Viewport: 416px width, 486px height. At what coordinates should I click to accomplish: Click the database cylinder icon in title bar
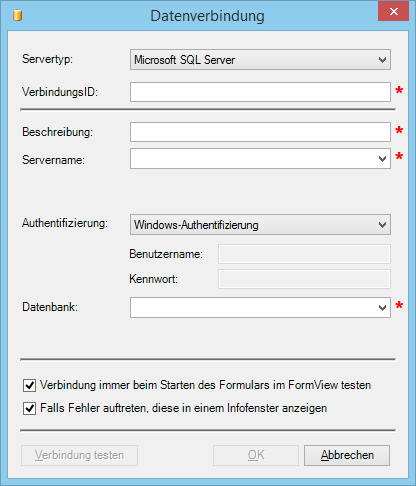17,15
